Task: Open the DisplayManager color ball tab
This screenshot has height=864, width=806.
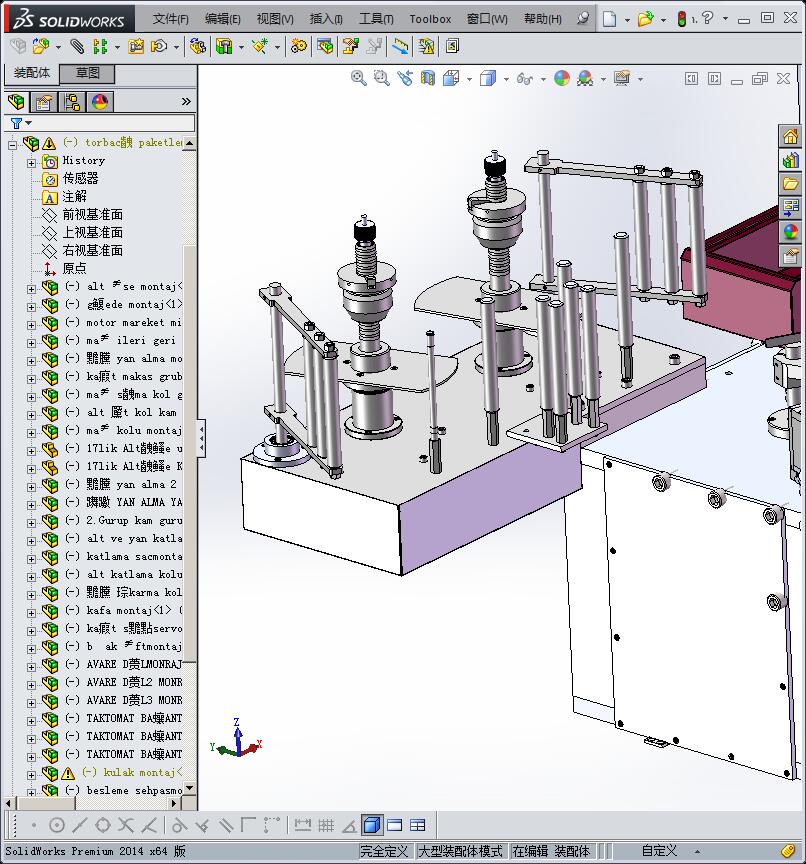Action: [x=100, y=101]
